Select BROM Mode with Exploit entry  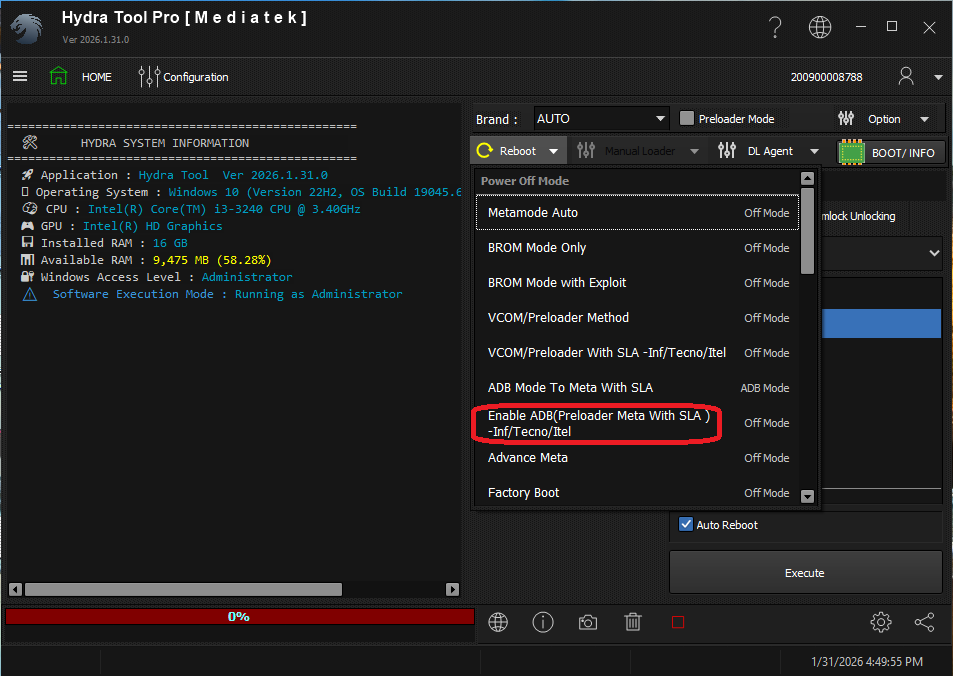(637, 283)
